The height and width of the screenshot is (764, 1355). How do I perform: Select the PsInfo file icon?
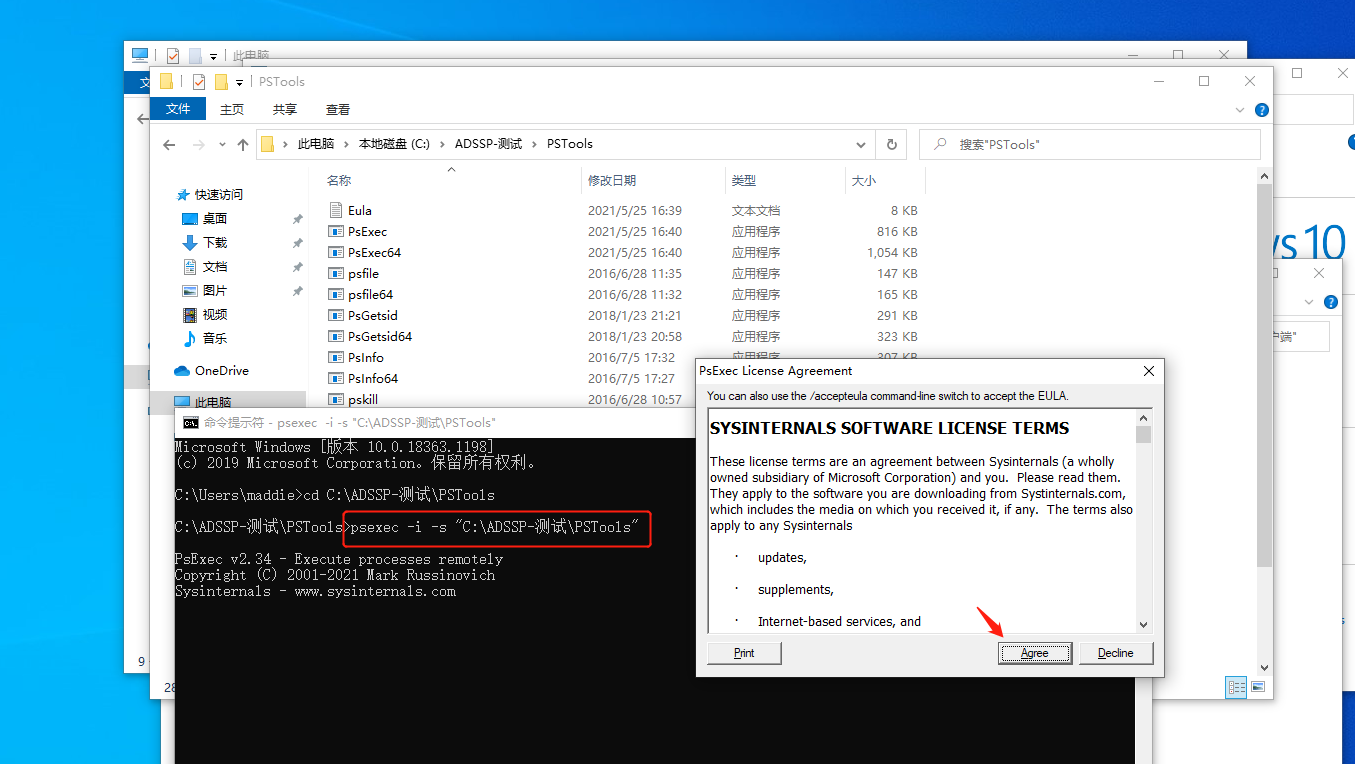click(x=336, y=357)
